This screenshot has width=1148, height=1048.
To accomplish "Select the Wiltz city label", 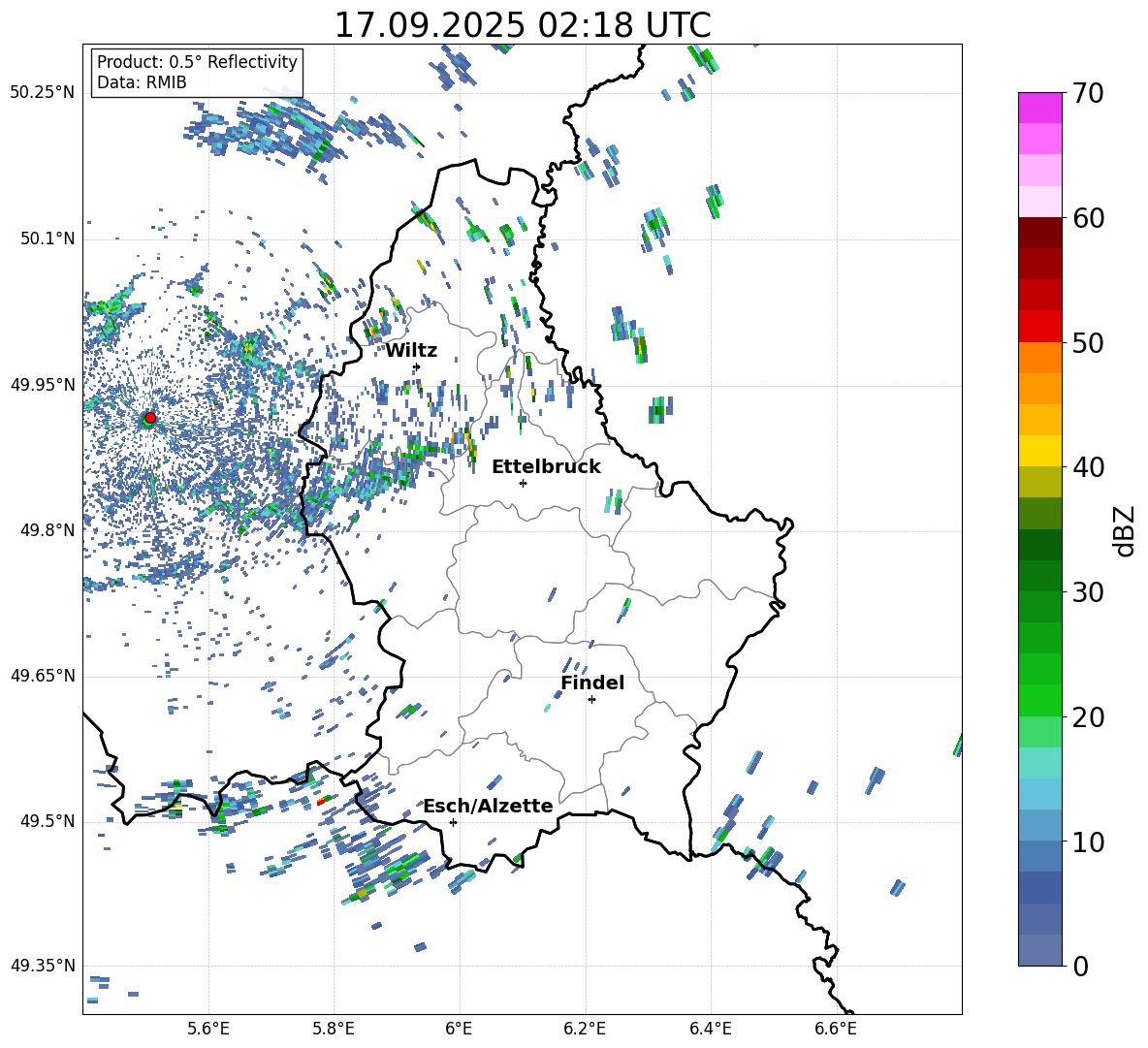I will [x=411, y=350].
